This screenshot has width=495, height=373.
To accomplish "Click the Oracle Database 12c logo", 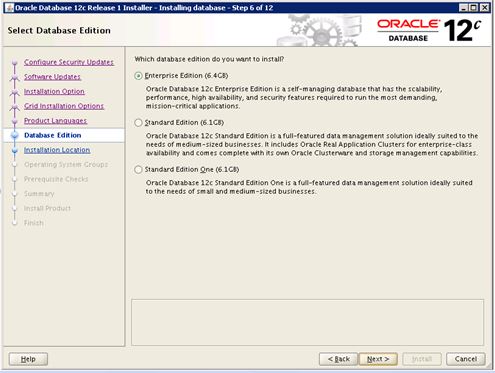I will (x=429, y=30).
